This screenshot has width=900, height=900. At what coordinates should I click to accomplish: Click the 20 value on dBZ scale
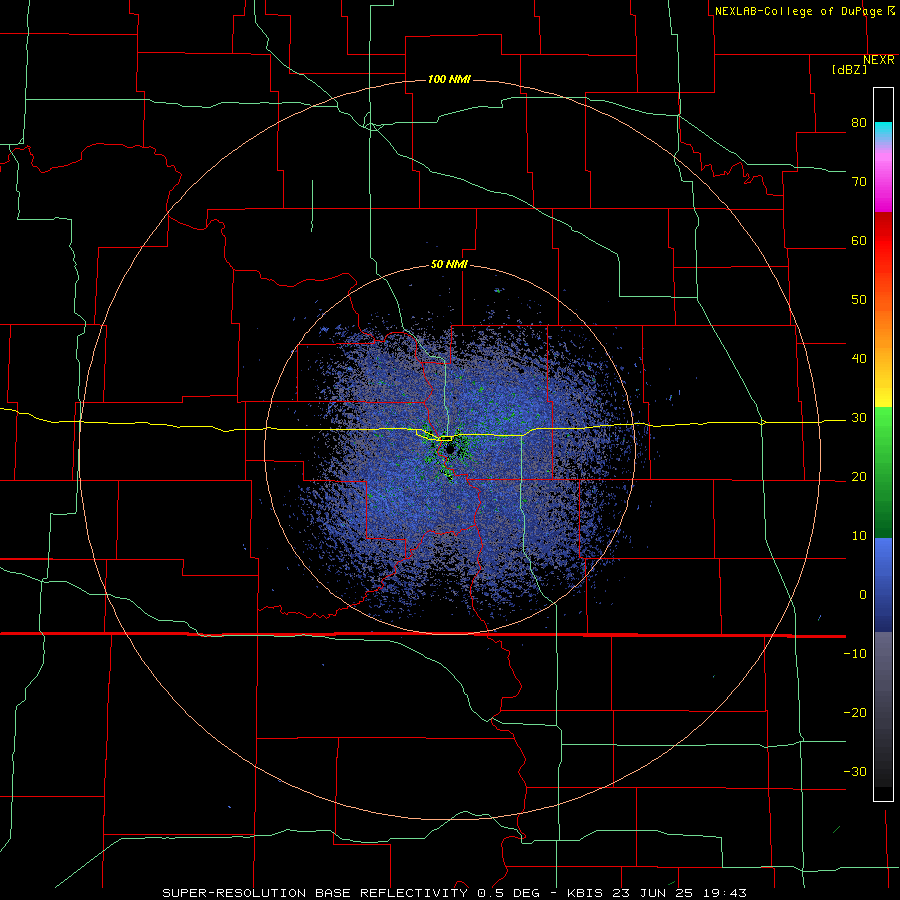859,477
